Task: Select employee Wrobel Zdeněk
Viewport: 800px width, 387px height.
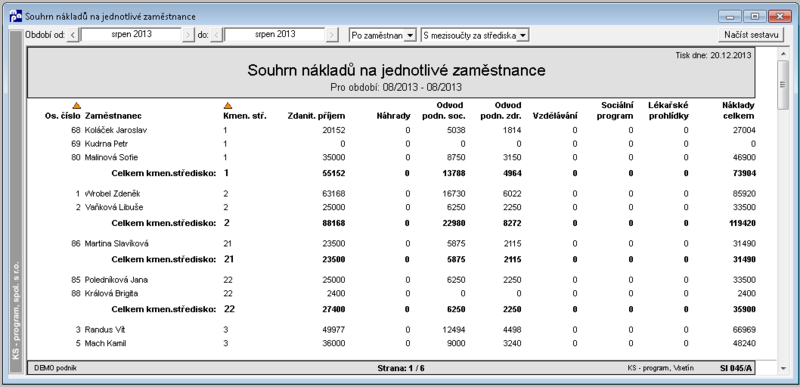Action: click(112, 194)
